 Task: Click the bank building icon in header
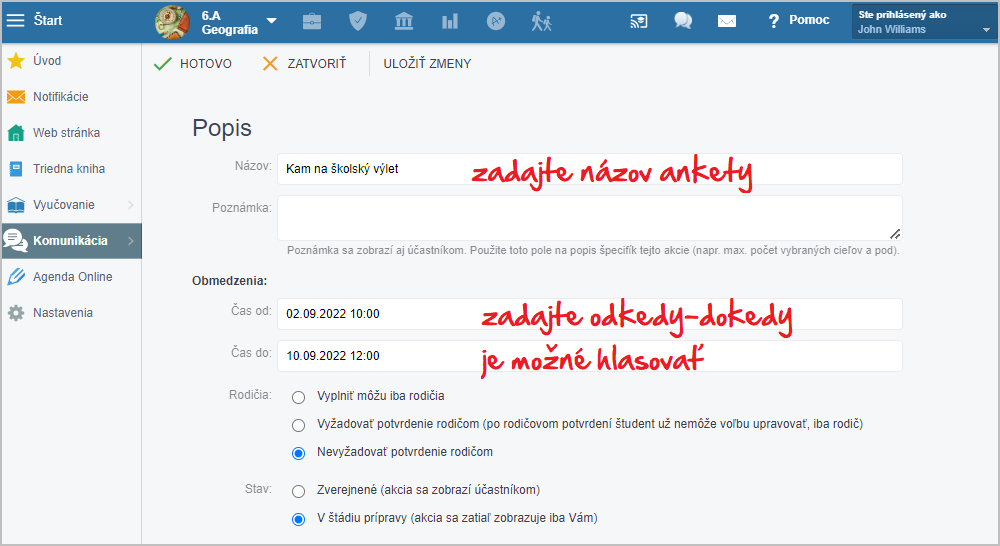click(x=404, y=21)
